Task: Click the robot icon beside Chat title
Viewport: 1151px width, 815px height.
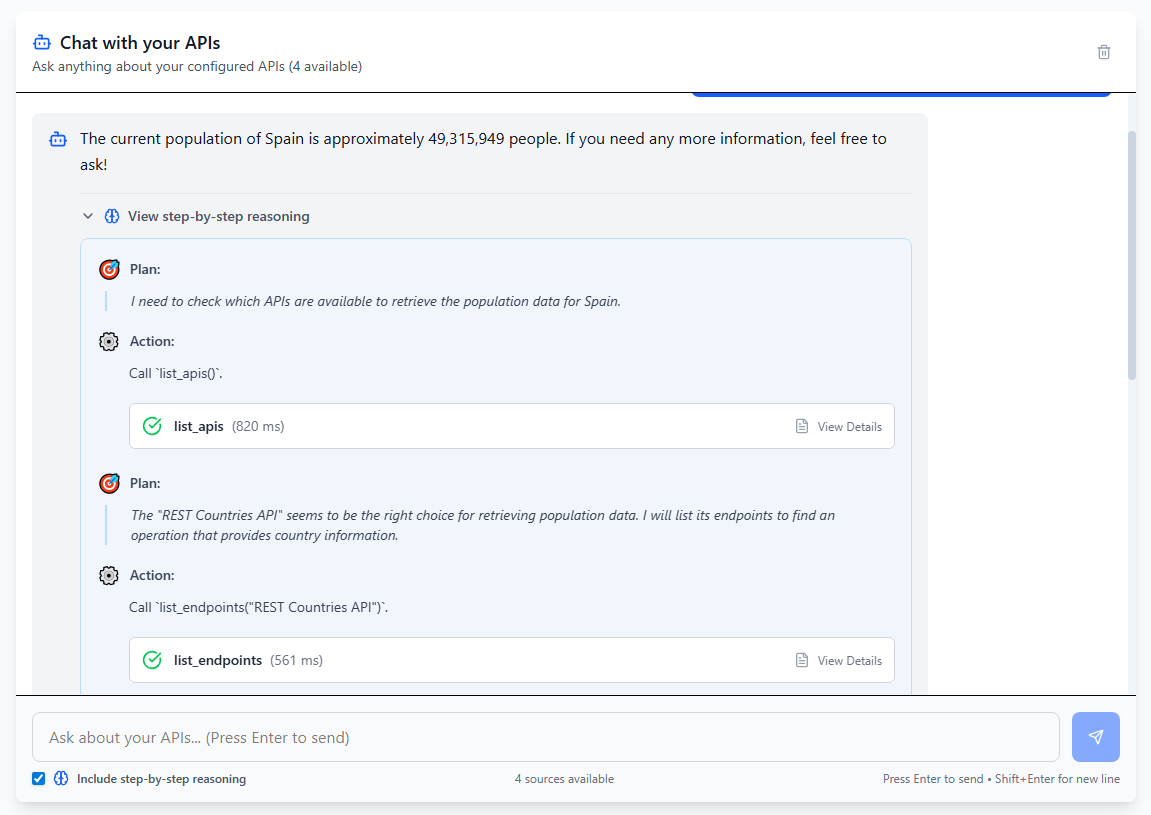Action: (41, 43)
